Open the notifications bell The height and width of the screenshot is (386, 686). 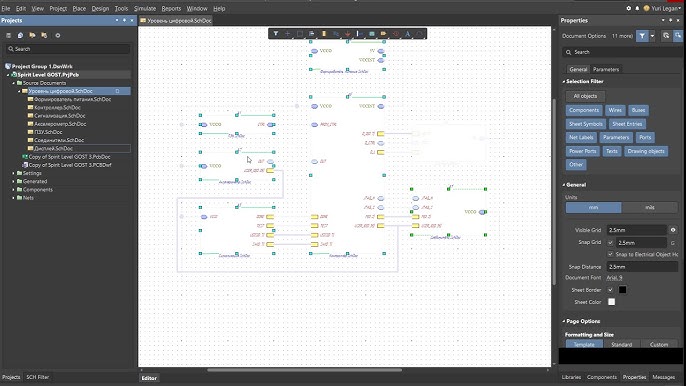(637, 8)
